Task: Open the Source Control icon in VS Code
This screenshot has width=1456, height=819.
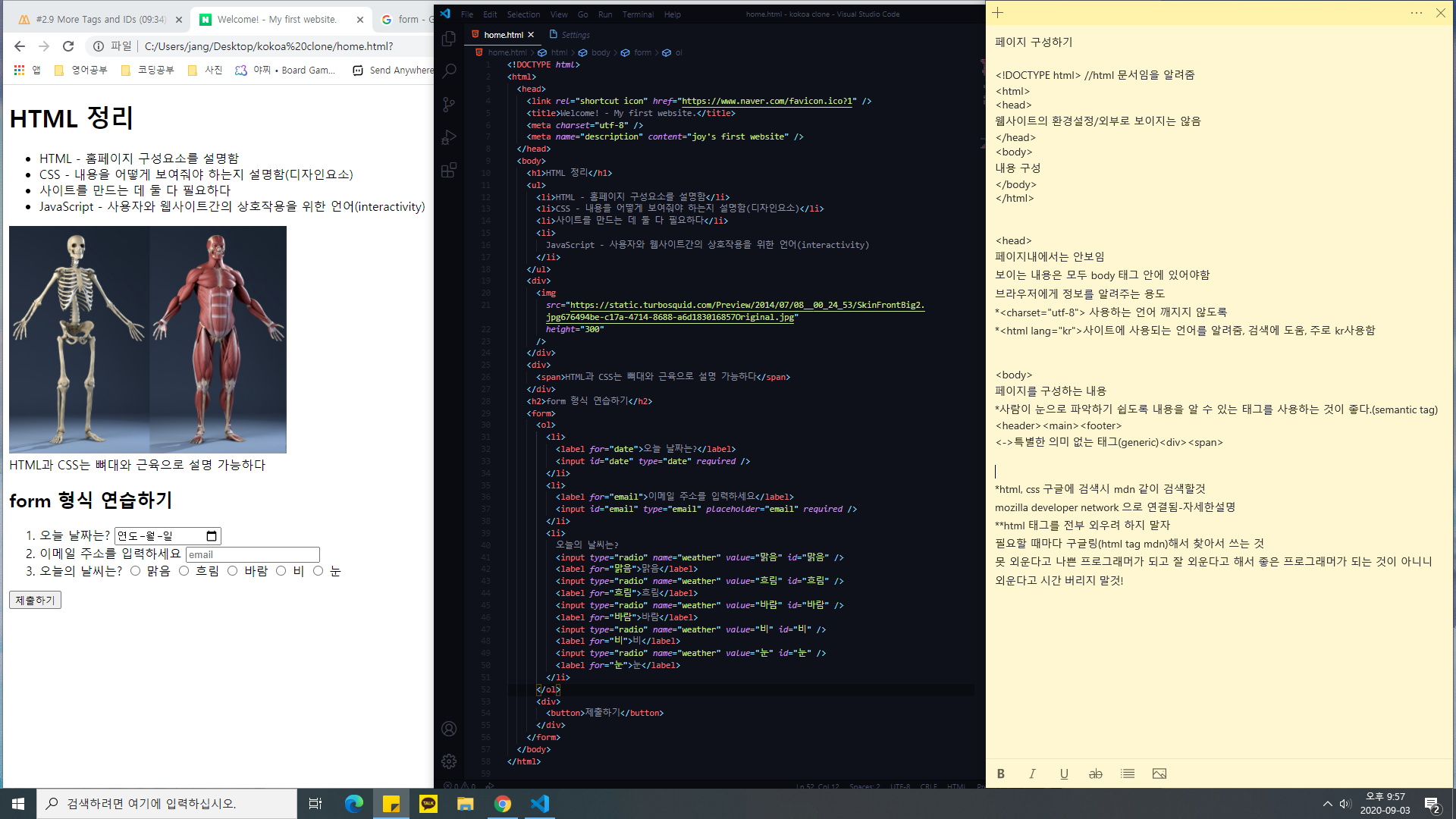Action: pyautogui.click(x=449, y=105)
